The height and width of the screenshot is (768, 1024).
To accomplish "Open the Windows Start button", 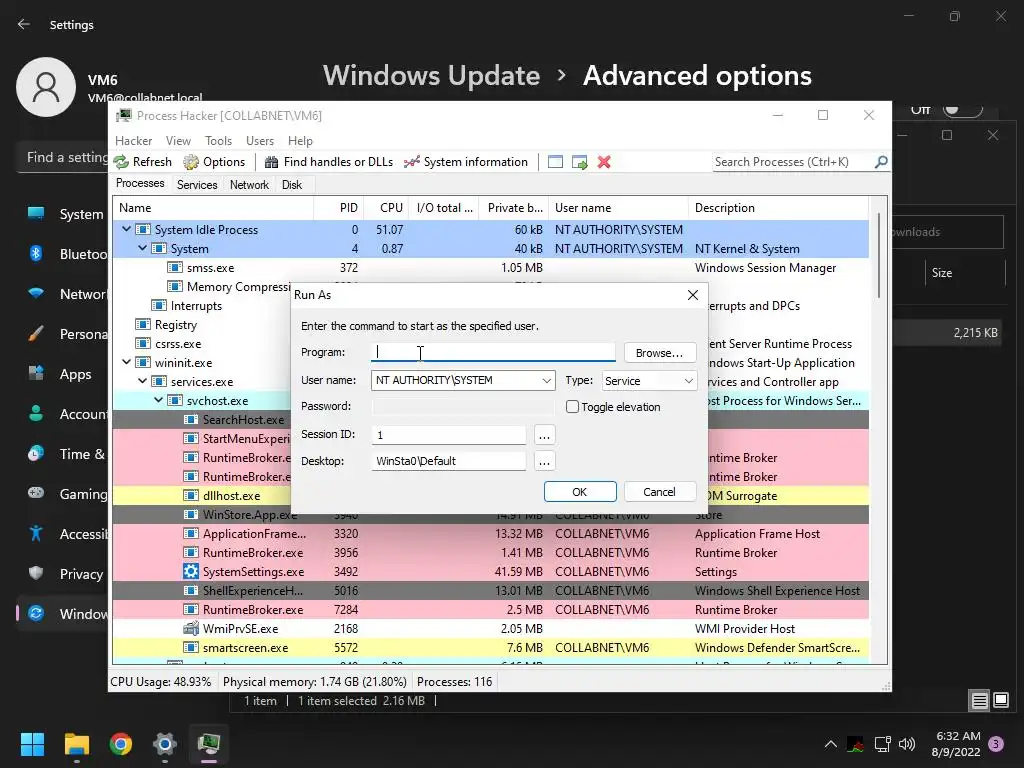I will (32, 744).
